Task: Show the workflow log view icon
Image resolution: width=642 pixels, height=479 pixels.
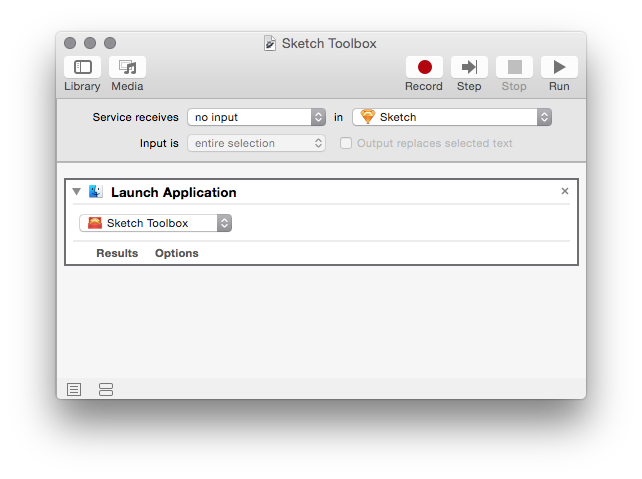Action: click(74, 389)
